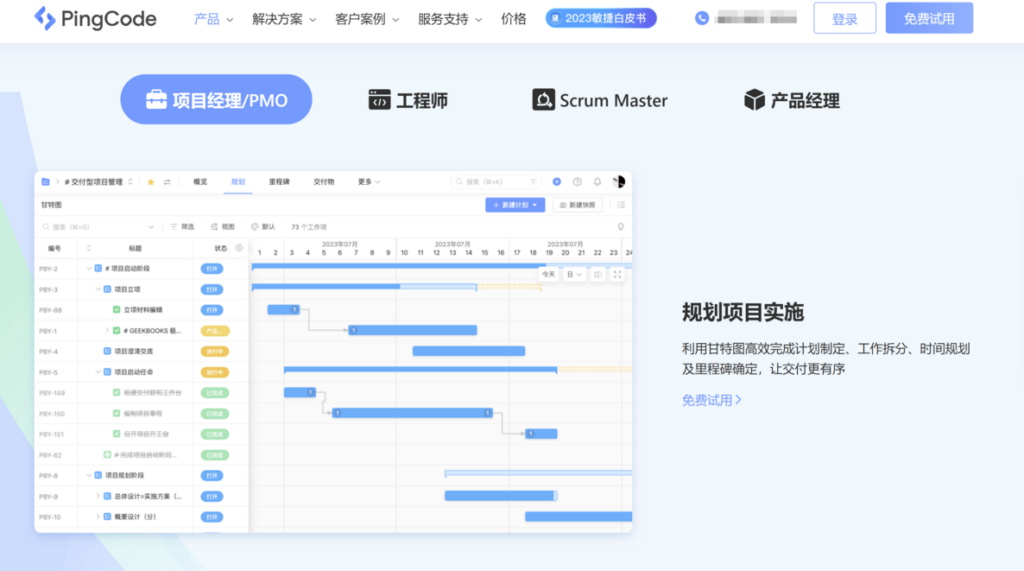1024x571 pixels.
Task: Click the Gantt bar for GEEKBOOKS task
Action: click(x=412, y=330)
